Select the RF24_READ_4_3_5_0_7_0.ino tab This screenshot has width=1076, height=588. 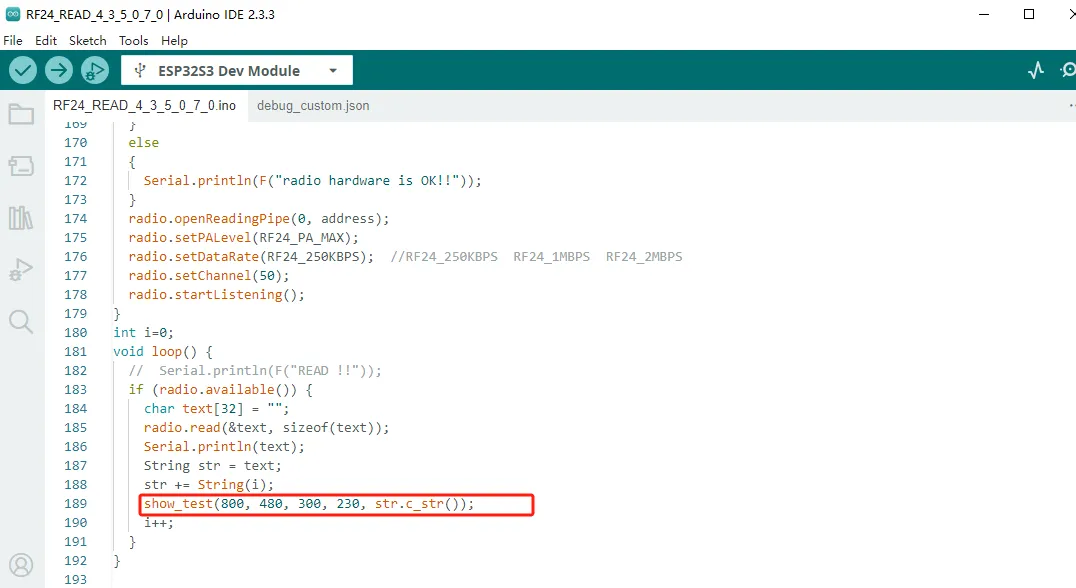144,105
